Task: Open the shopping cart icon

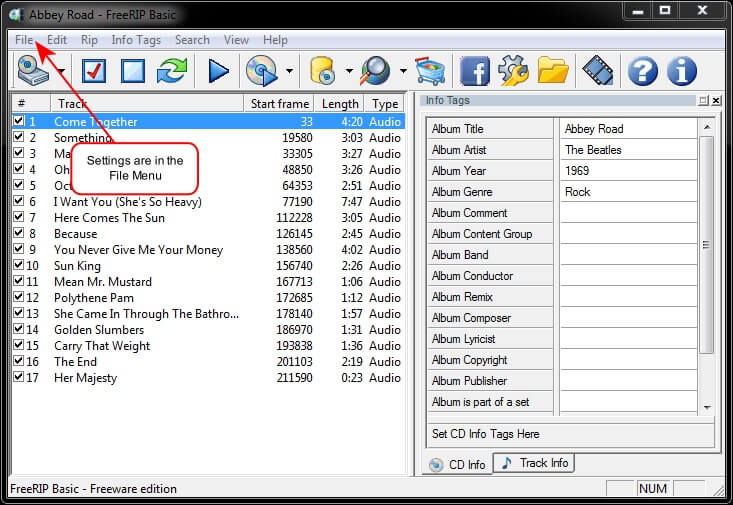Action: click(430, 71)
